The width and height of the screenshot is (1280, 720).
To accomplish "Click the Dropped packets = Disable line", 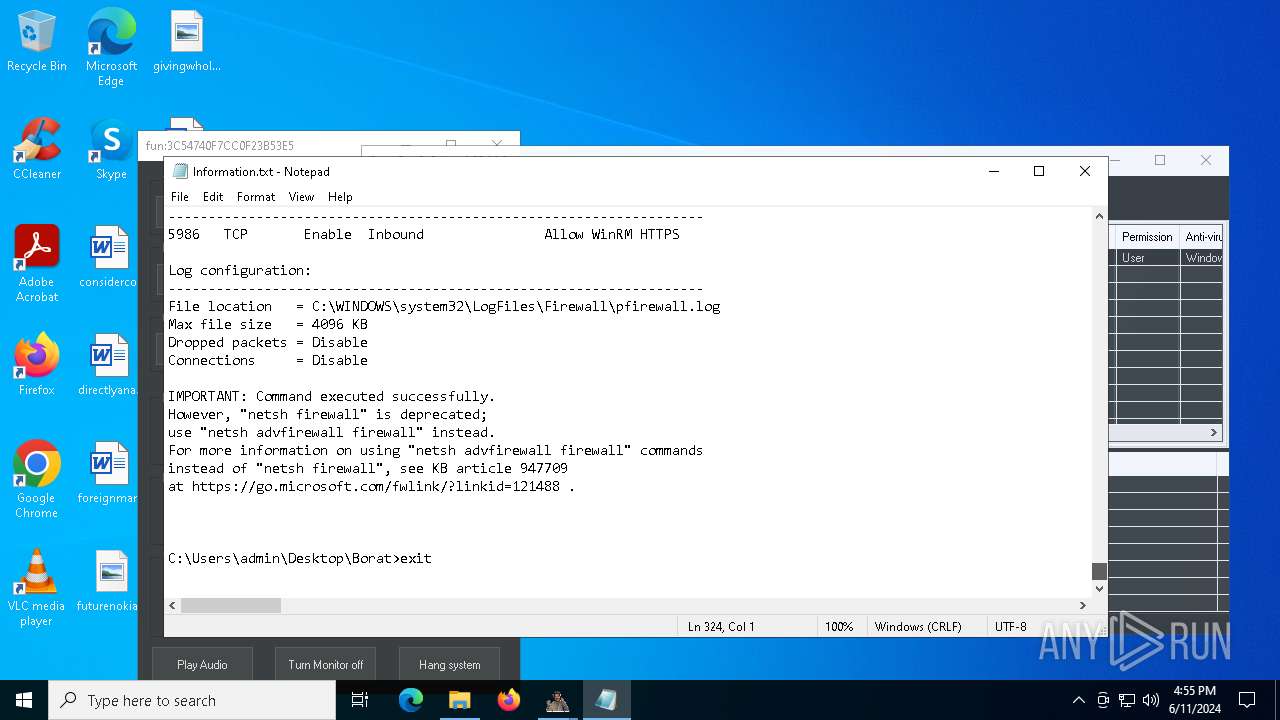I will coord(268,342).
